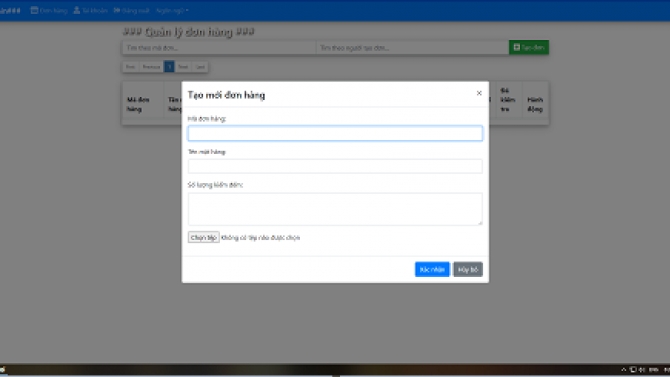Screen dimensions: 670x377
Task: Go to Last page in pagination
Action: coord(200,67)
